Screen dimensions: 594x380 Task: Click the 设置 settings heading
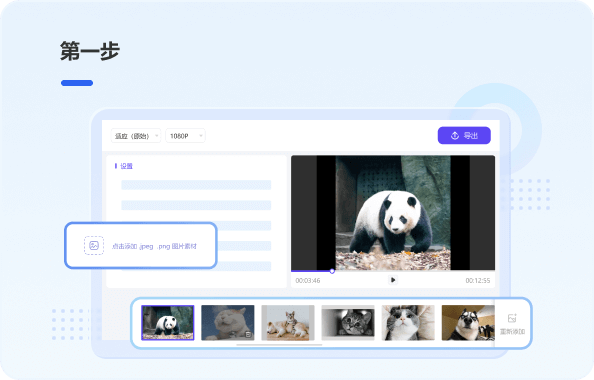[x=126, y=166]
